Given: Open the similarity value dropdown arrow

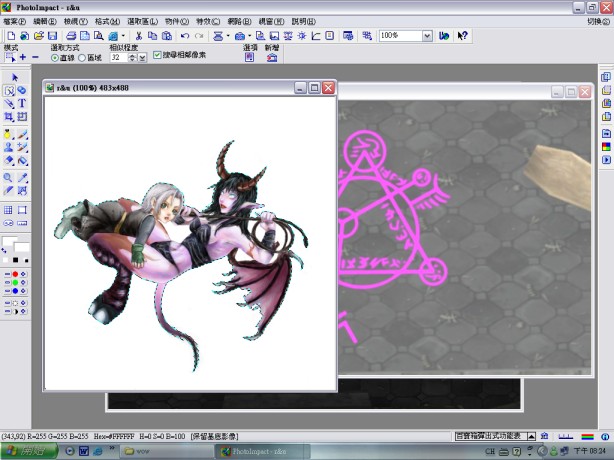Looking at the screenshot, I should [x=143, y=58].
